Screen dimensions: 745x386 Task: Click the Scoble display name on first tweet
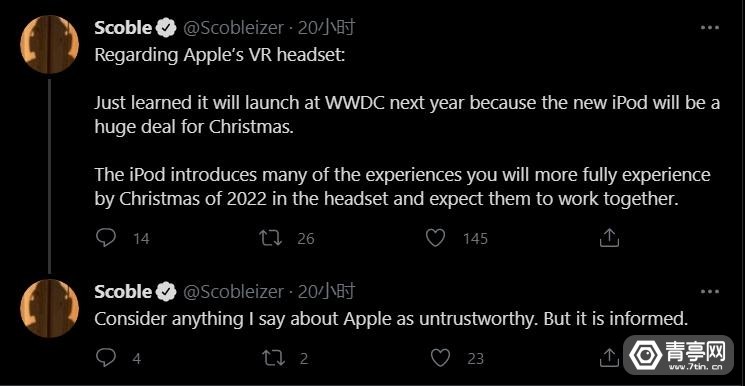(123, 28)
